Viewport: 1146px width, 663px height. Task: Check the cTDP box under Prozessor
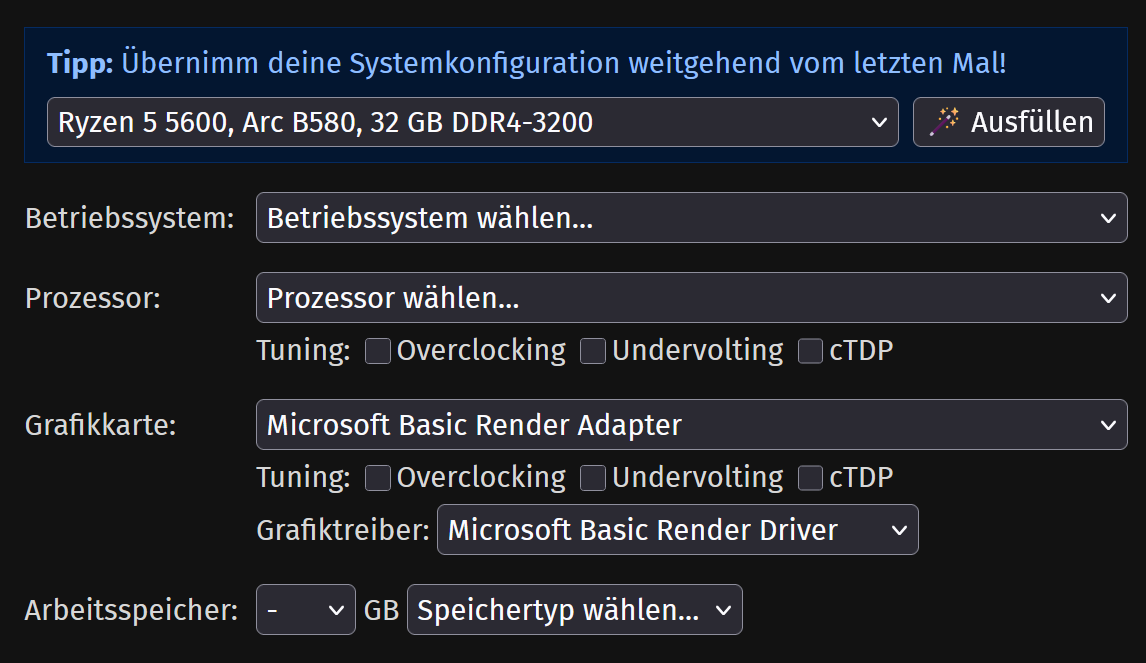(810, 352)
